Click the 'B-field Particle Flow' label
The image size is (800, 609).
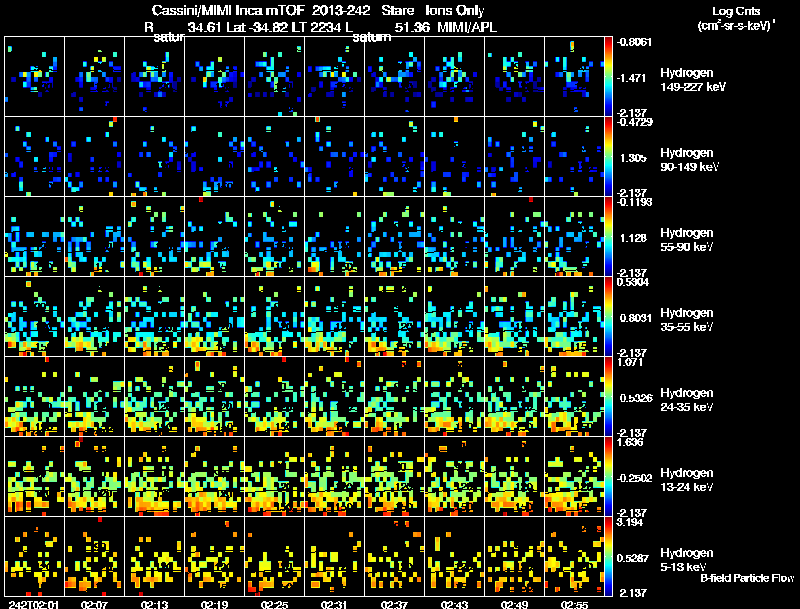(747, 578)
